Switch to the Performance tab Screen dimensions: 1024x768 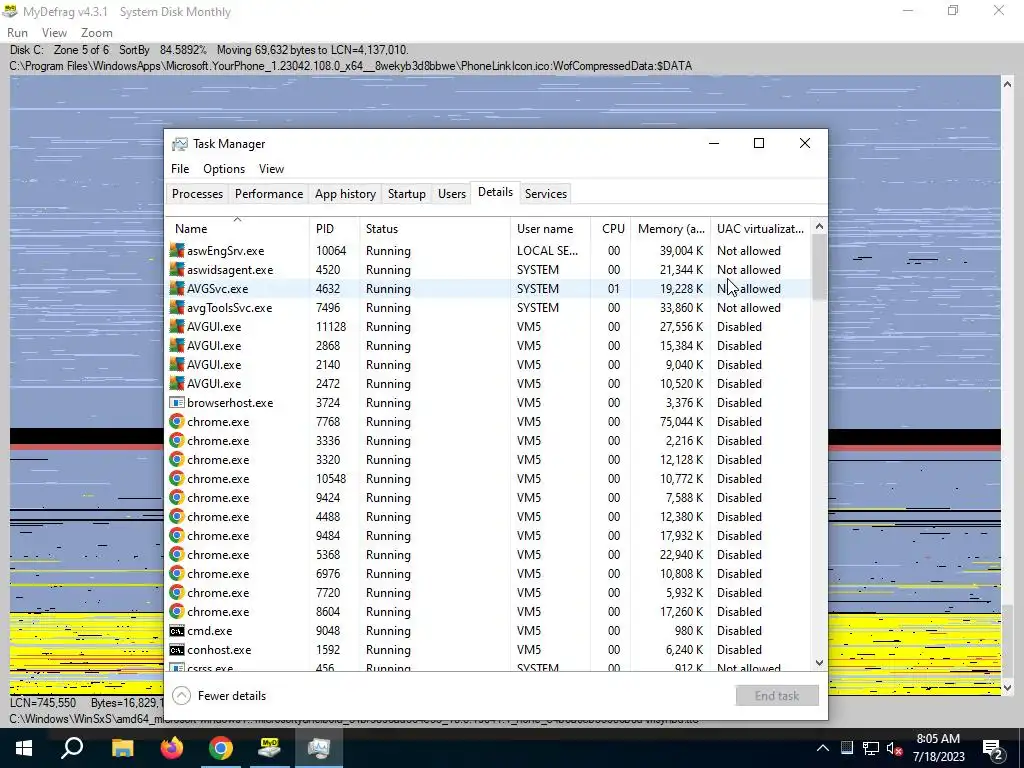269,194
